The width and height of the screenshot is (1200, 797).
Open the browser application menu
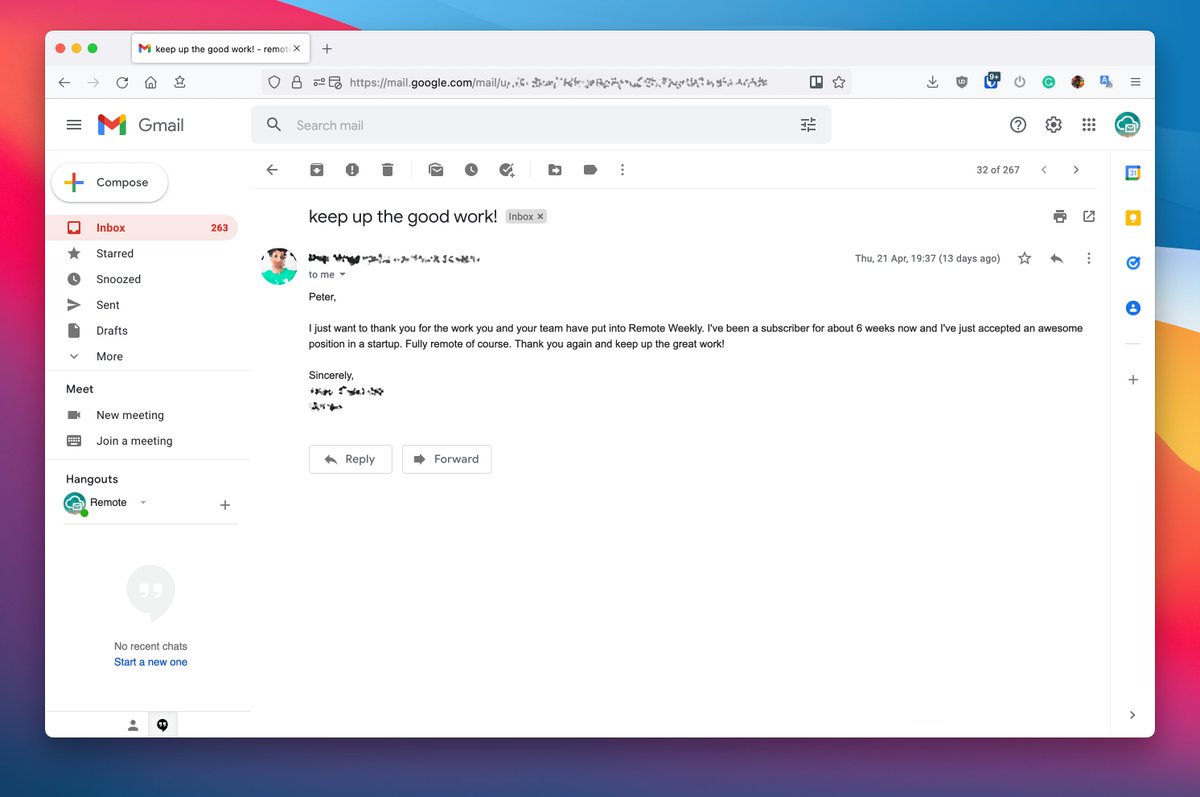pos(1135,83)
